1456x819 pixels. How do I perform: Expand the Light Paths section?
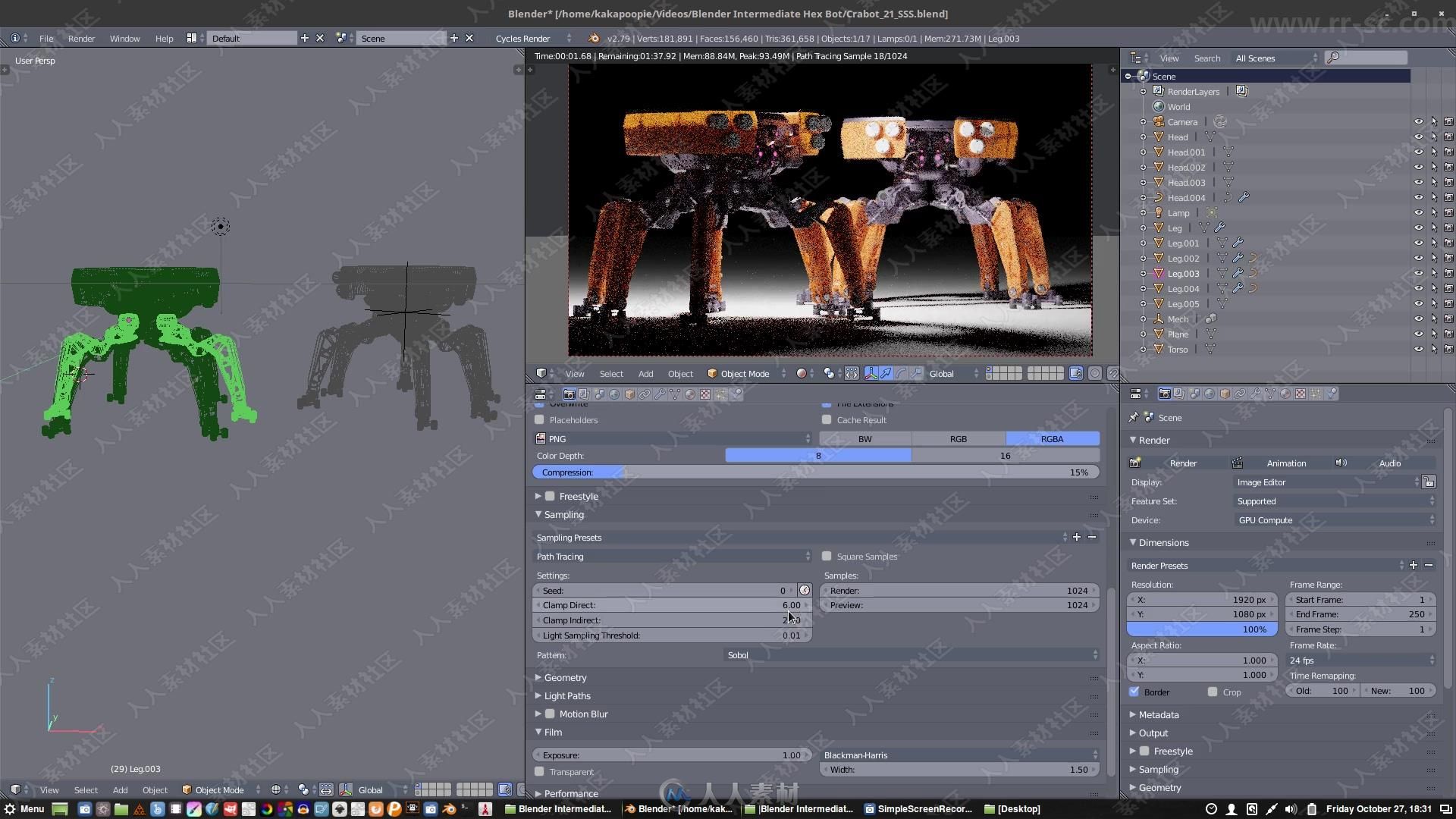tap(566, 695)
